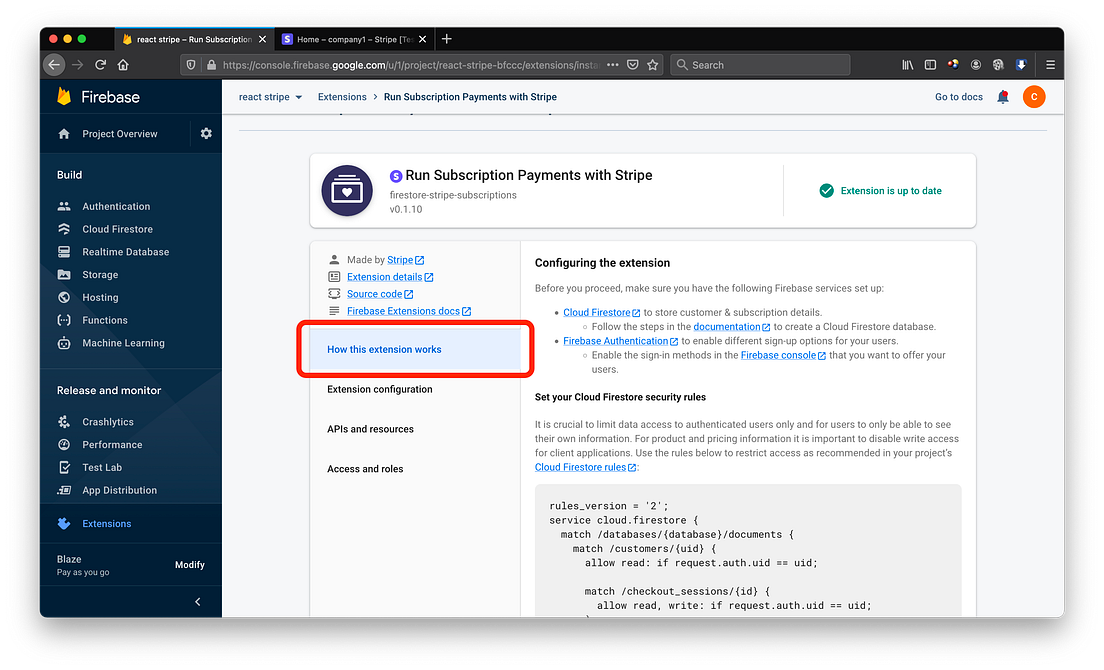Open Firebase notifications bell
The width and height of the screenshot is (1104, 670).
(x=1002, y=96)
